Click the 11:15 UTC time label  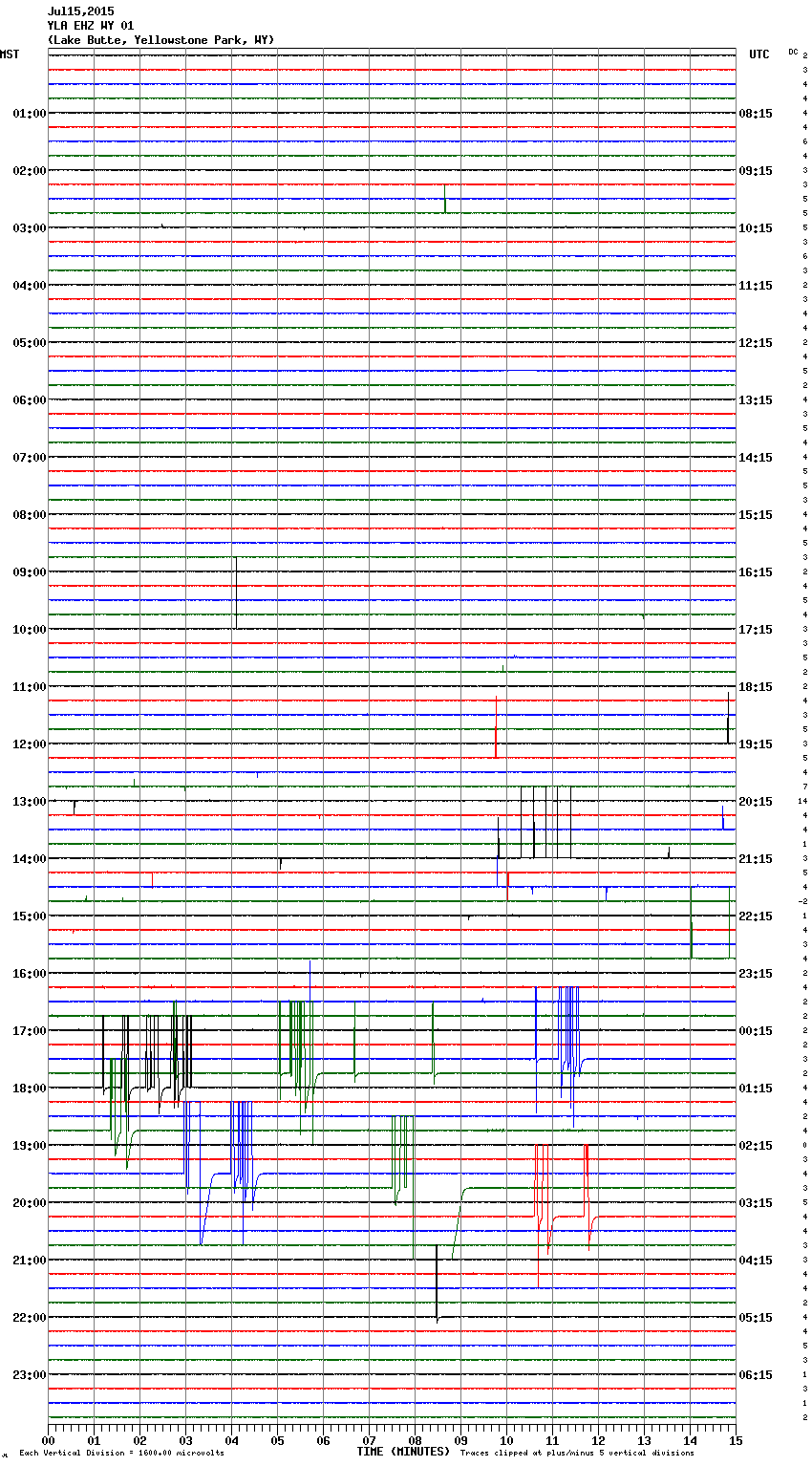tap(756, 286)
